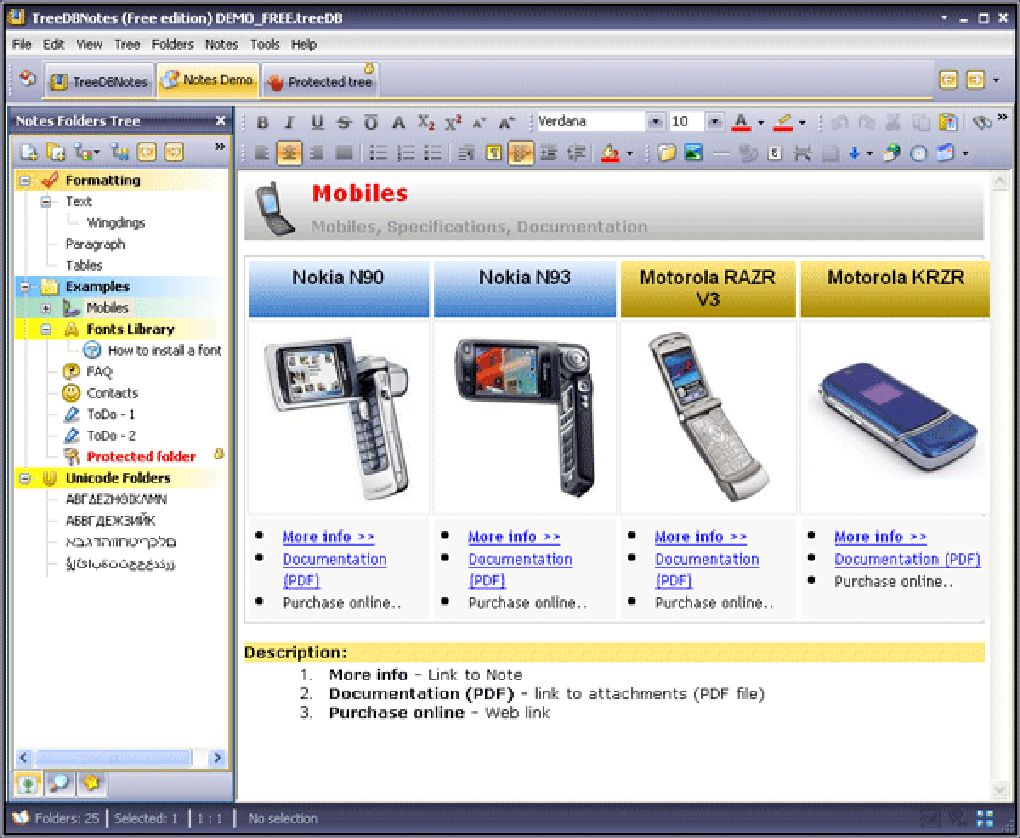Collapse the Examples folder node

coord(25,286)
